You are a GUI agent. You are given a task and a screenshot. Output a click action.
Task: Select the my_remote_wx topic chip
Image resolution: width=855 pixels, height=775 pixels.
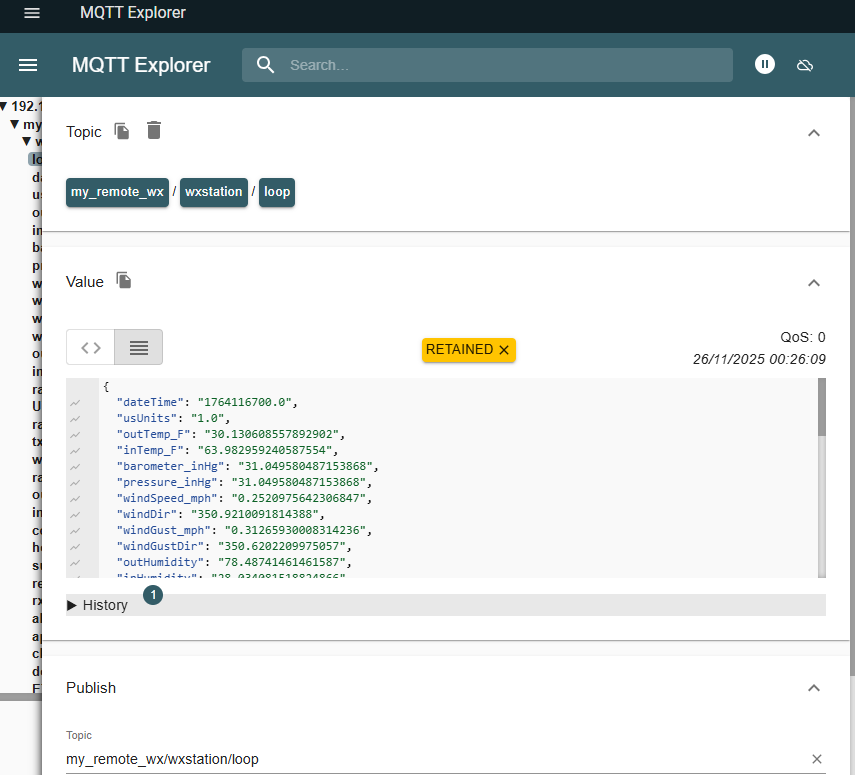pos(117,192)
